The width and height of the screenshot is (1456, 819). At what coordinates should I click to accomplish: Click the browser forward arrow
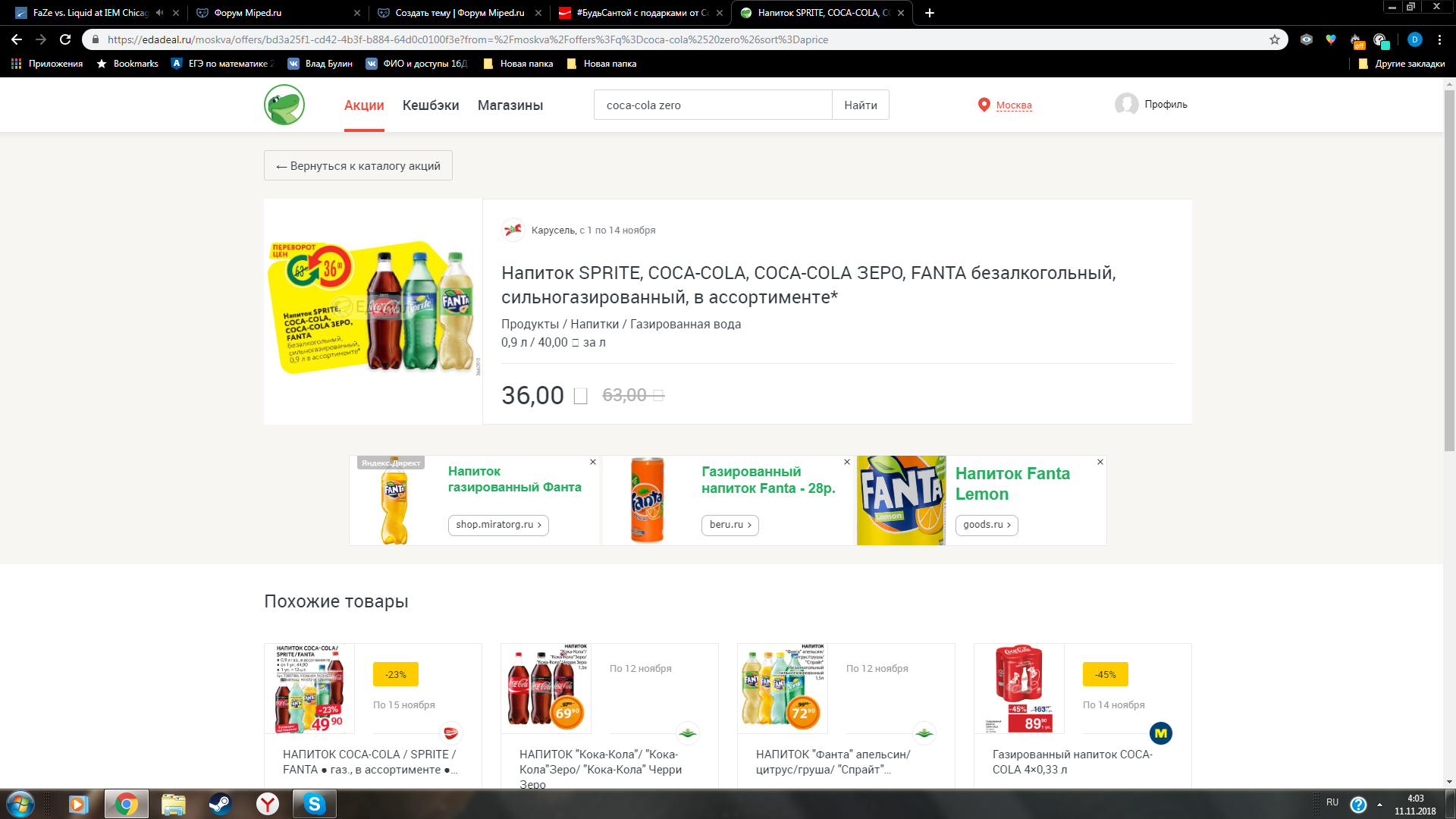point(41,39)
